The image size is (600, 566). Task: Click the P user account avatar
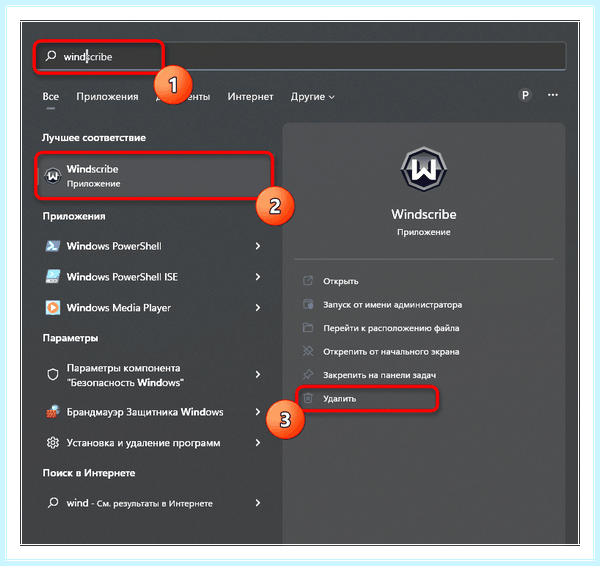tap(525, 95)
